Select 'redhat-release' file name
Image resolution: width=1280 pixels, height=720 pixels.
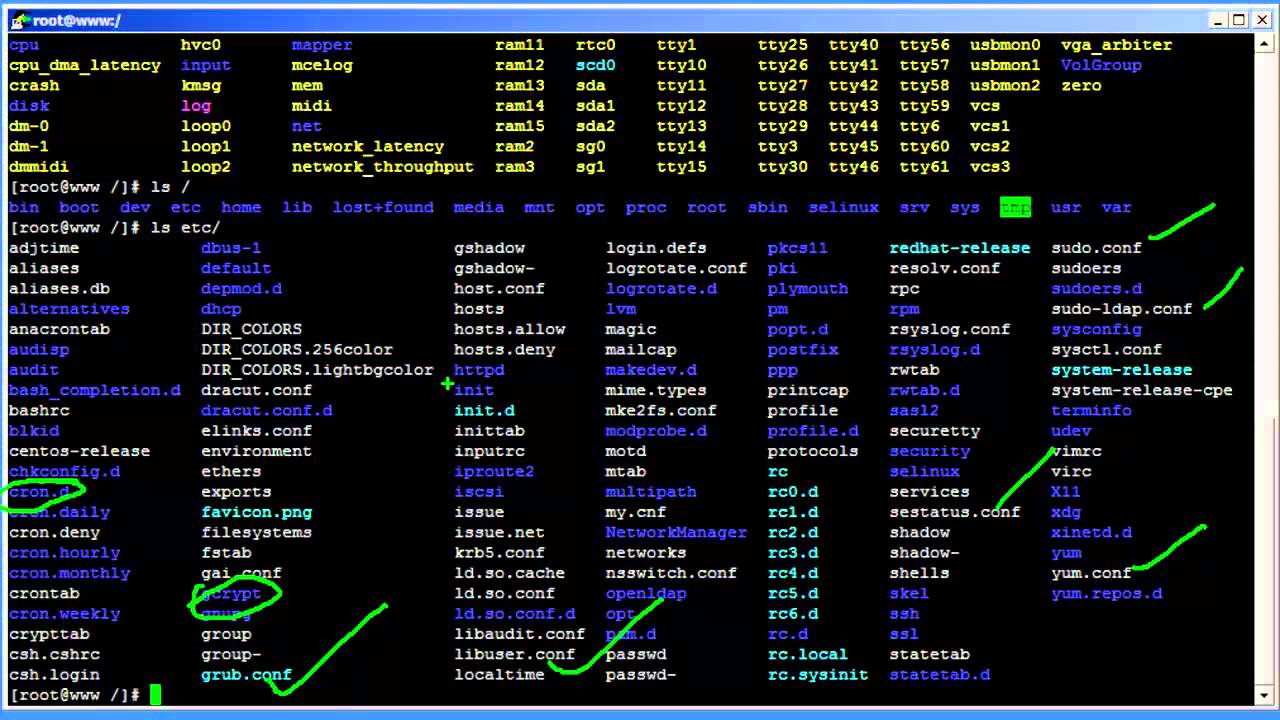point(960,248)
